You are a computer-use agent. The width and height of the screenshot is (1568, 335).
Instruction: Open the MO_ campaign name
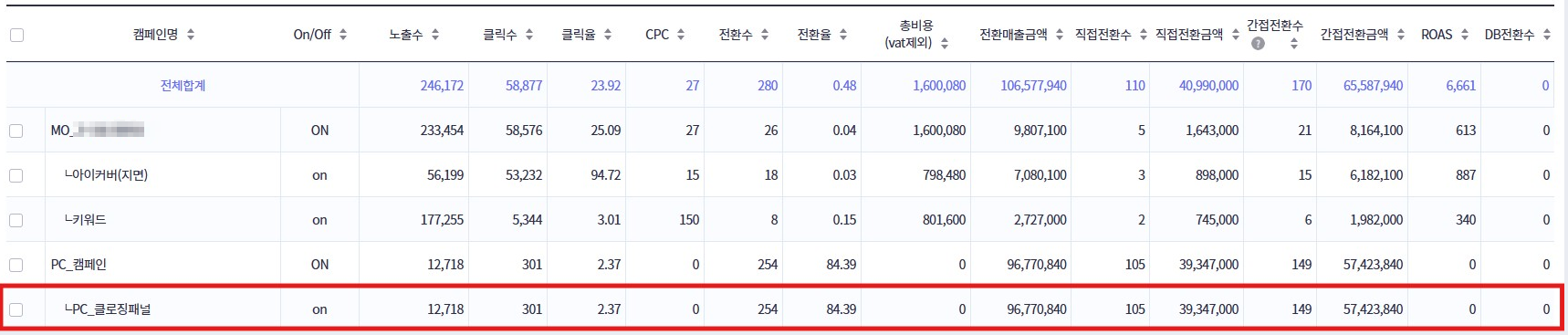point(98,131)
